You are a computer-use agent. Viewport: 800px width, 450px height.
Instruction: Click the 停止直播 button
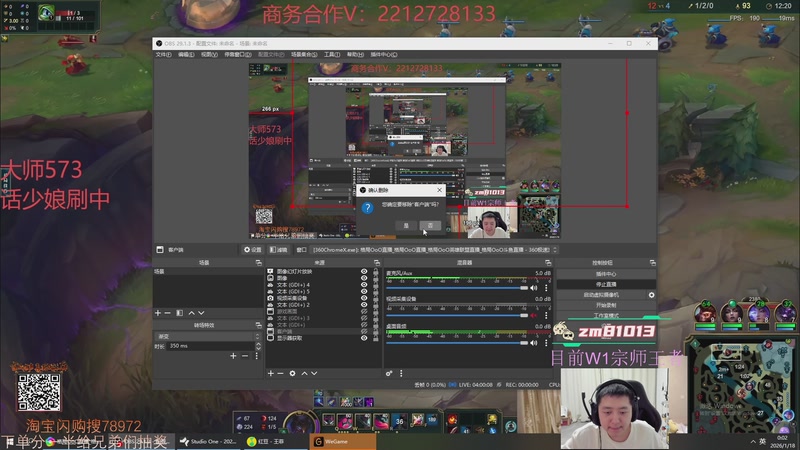[606, 284]
